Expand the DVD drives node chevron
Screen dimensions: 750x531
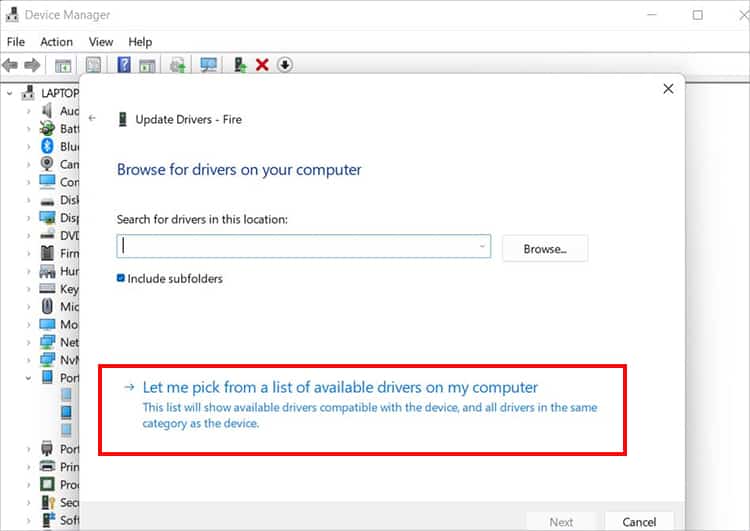[x=28, y=235]
